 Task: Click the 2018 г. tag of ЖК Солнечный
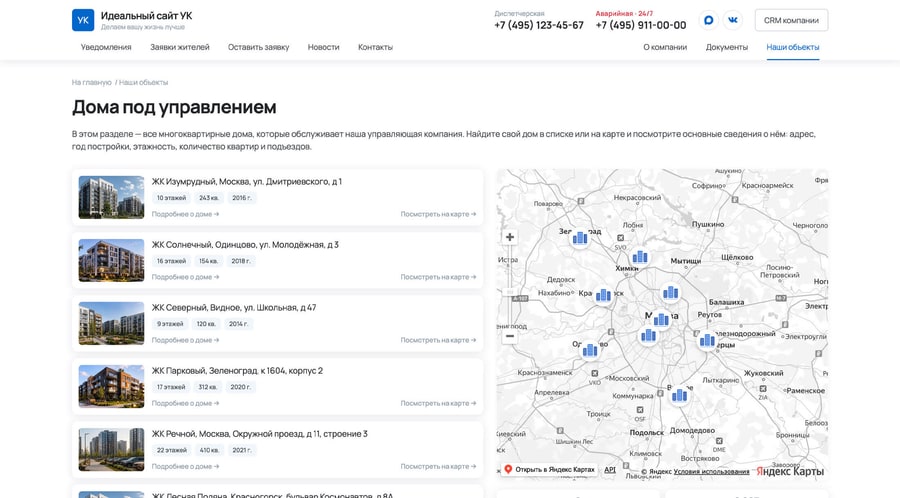pyautogui.click(x=241, y=261)
